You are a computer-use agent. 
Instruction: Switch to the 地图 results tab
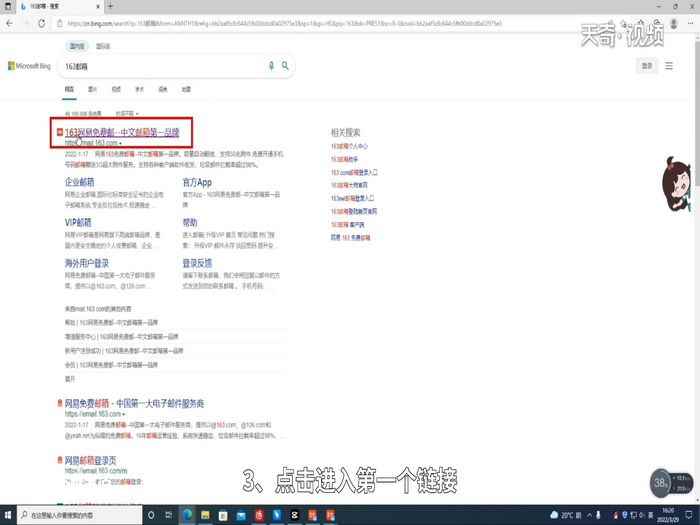[x=186, y=89]
